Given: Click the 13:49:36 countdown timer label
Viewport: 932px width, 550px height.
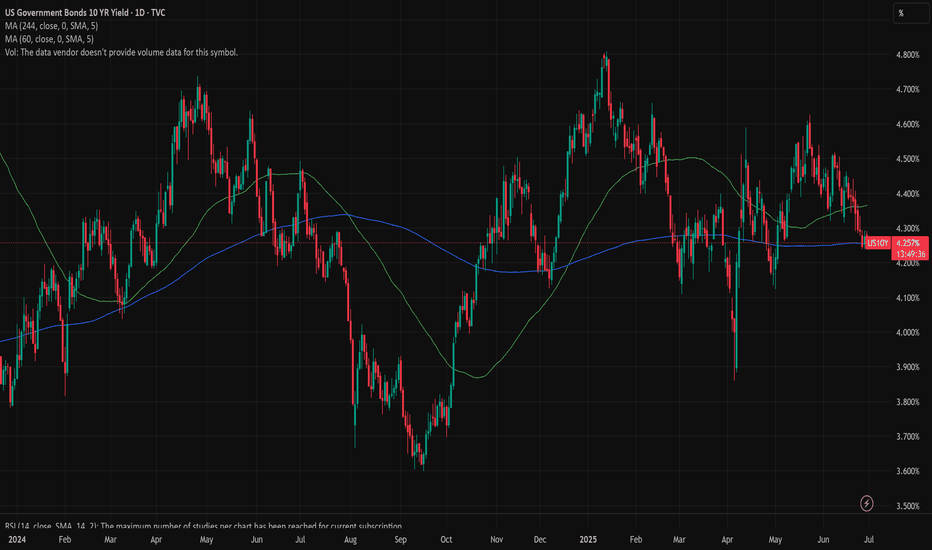Looking at the screenshot, I should click(911, 254).
